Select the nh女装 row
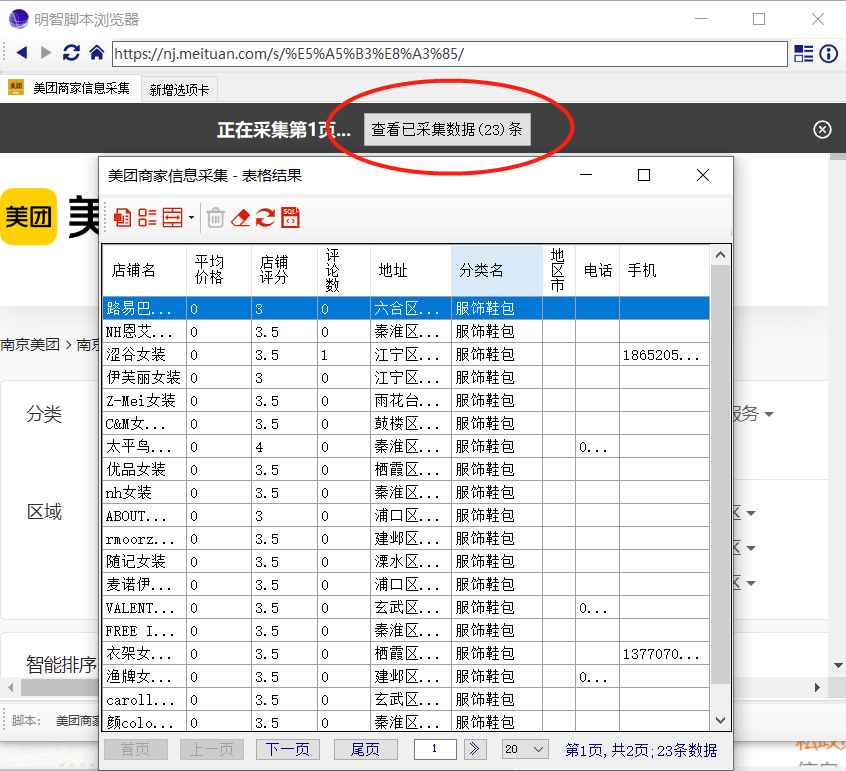 [406, 493]
